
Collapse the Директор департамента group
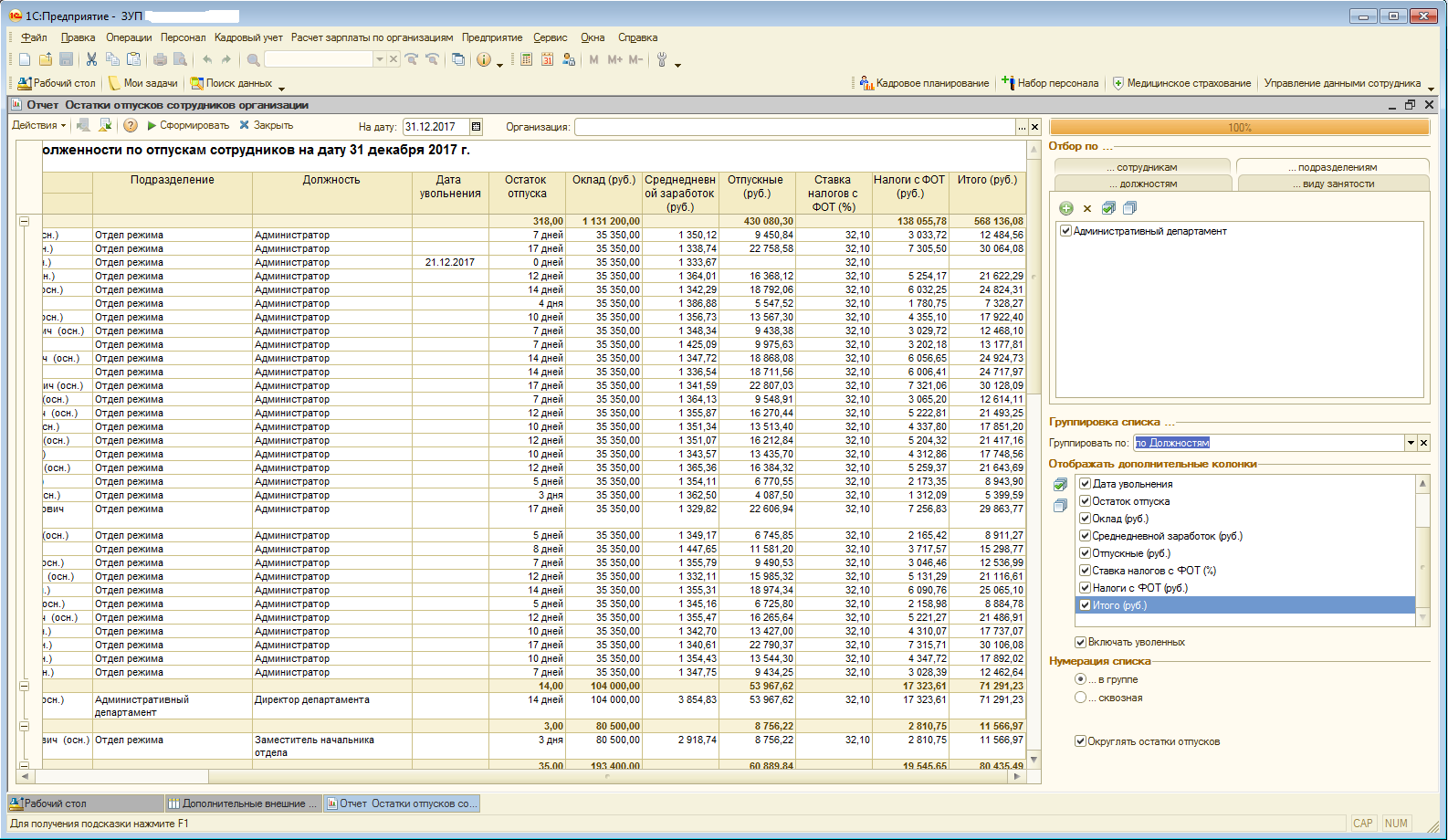pyautogui.click(x=24, y=686)
